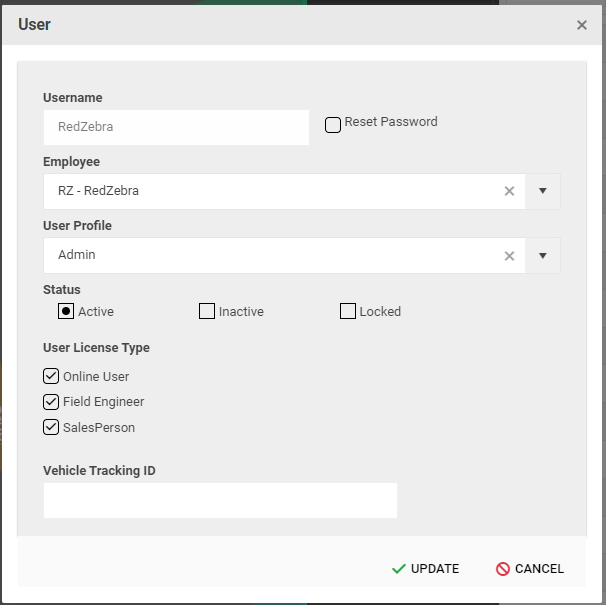Enable the Reset Password checkbox

click(333, 125)
